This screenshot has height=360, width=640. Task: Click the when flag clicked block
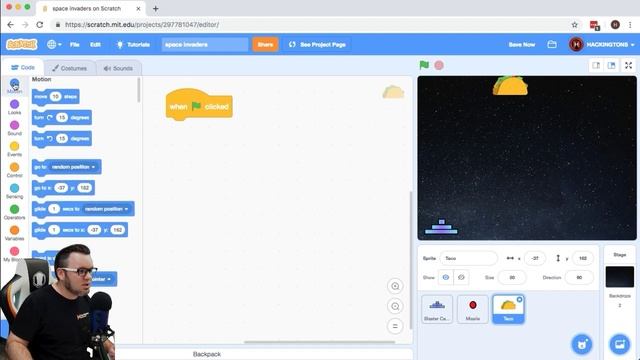point(199,105)
